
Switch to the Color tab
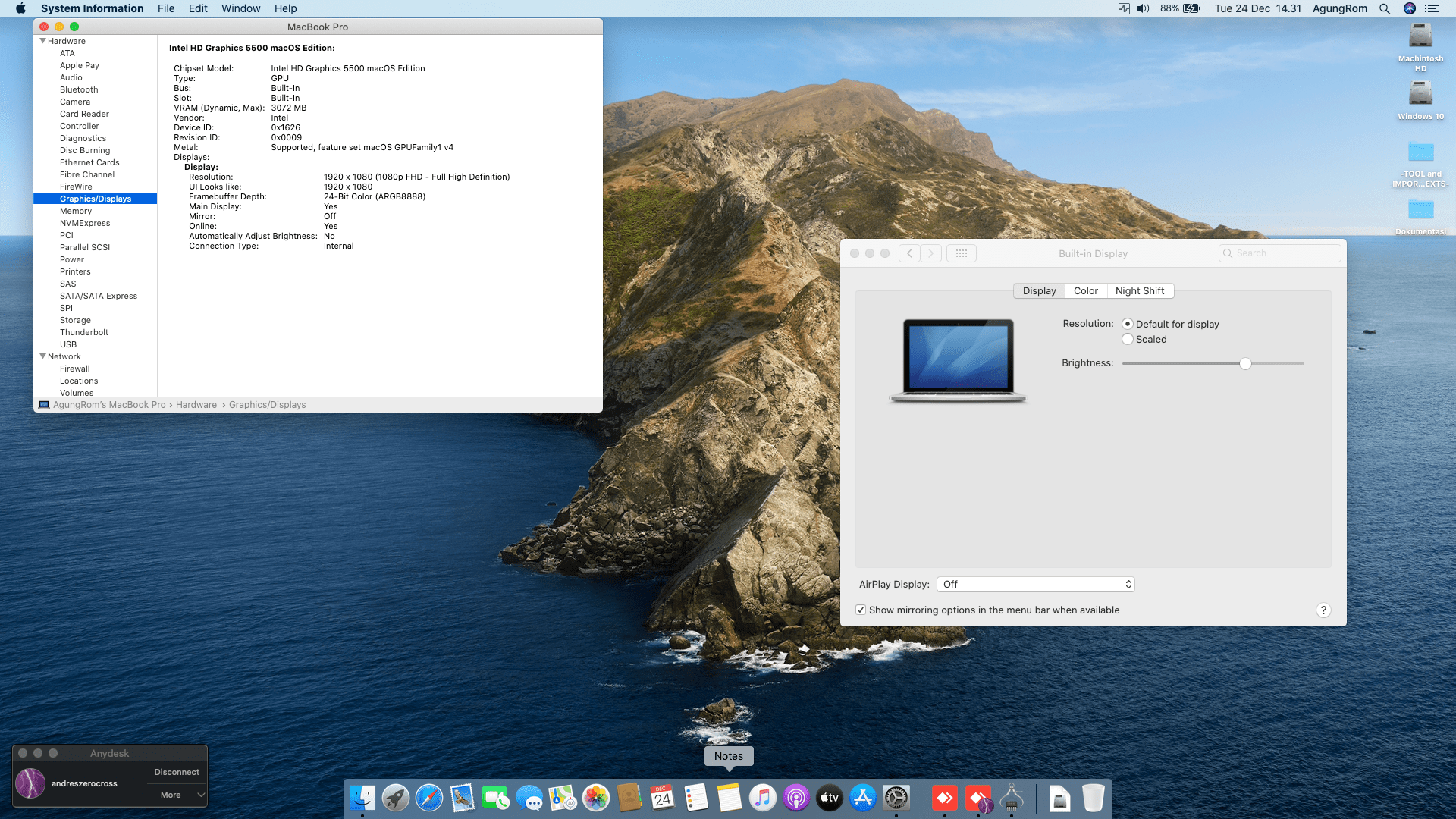click(x=1086, y=290)
